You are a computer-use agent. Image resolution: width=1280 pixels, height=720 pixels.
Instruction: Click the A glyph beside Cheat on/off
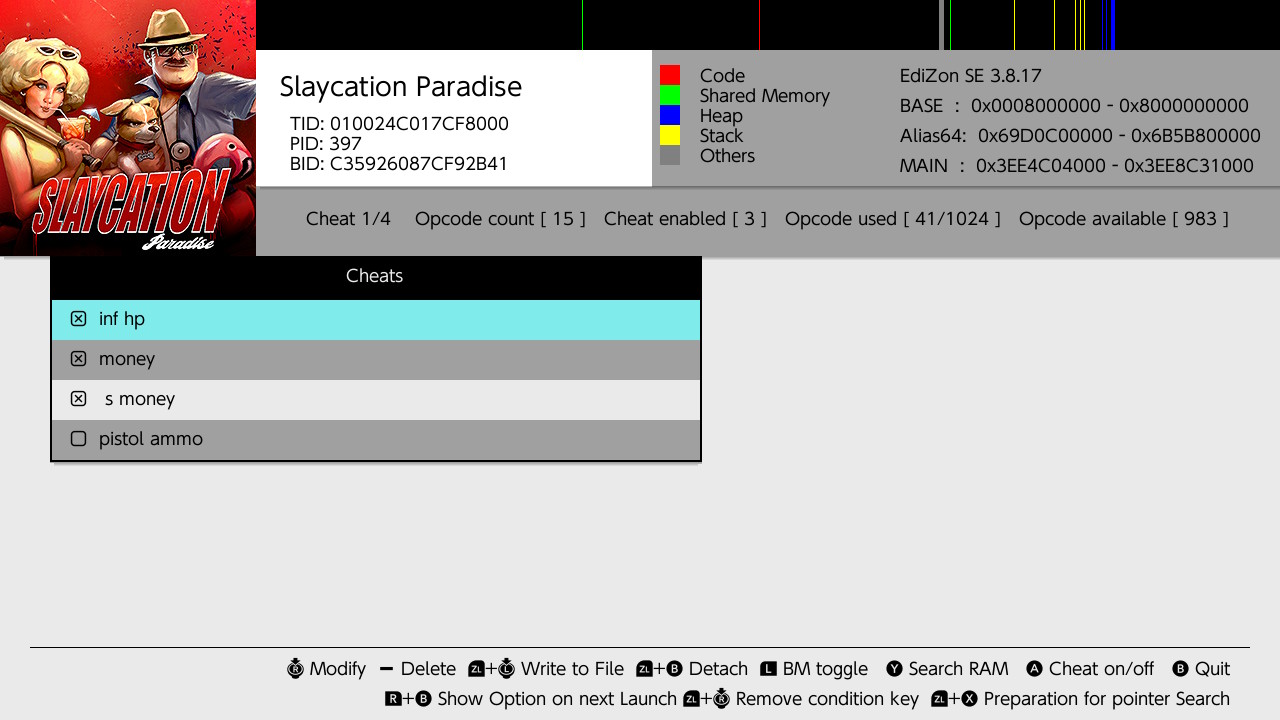click(1035, 669)
